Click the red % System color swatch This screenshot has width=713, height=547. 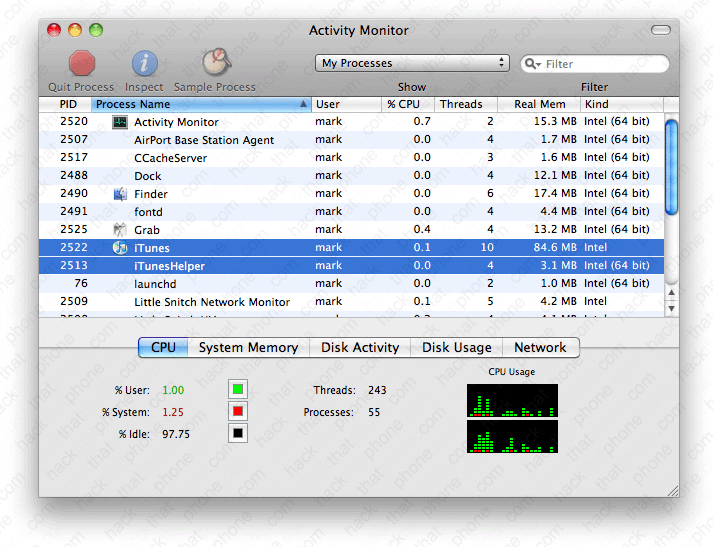tap(238, 412)
